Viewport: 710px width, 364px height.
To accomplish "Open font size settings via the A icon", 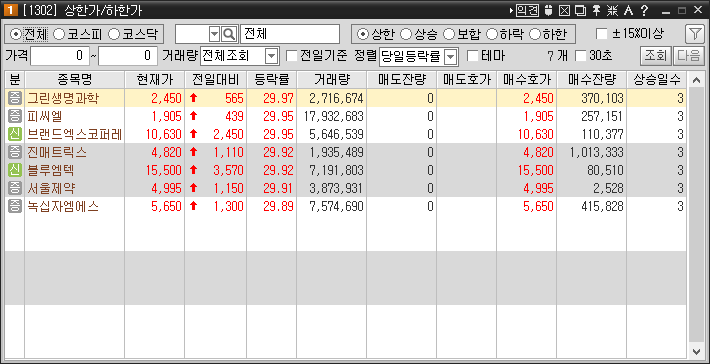I will point(628,10).
